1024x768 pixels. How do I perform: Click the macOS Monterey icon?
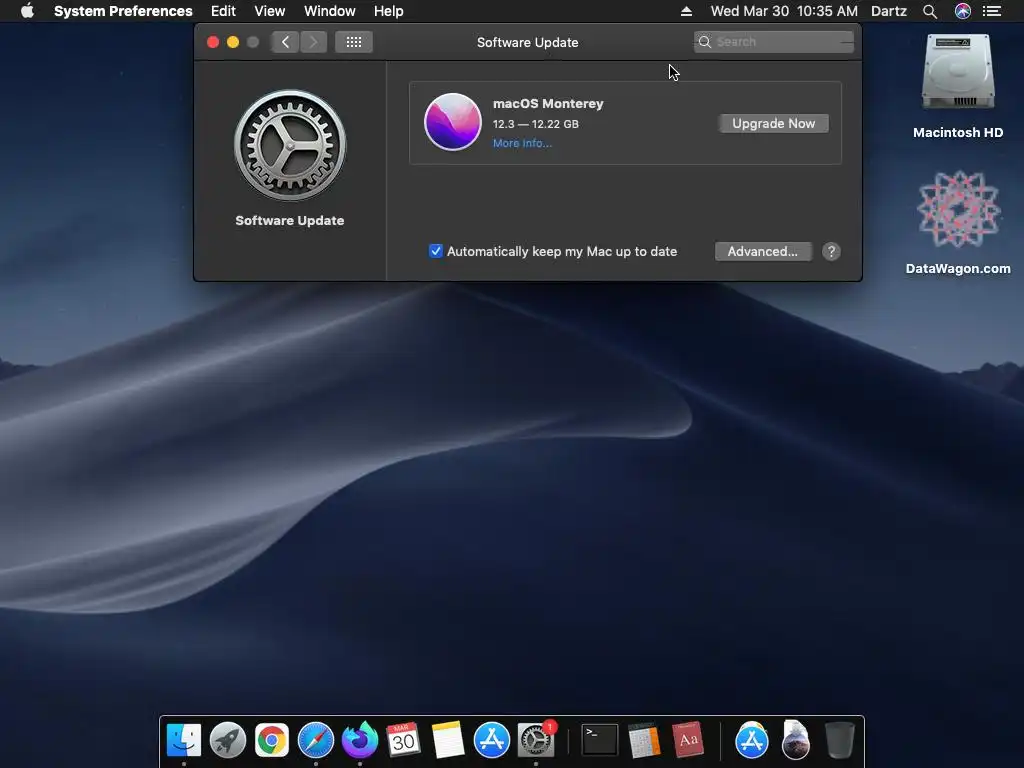[453, 122]
